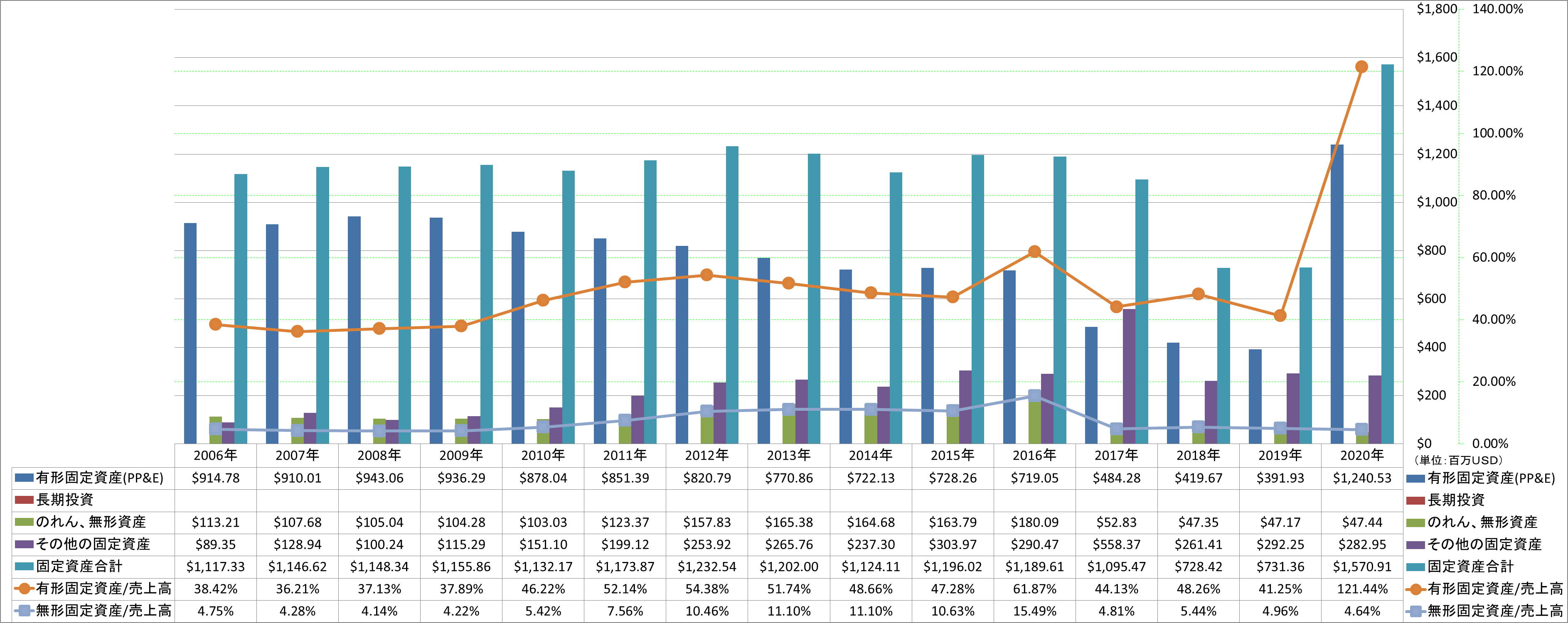Select the 2006年 column header

click(x=215, y=455)
